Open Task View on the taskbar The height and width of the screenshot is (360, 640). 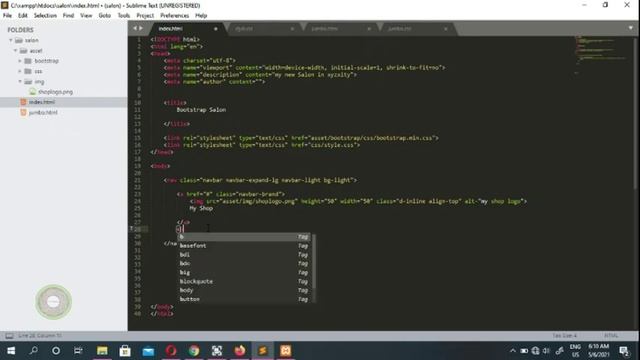tap(78, 351)
